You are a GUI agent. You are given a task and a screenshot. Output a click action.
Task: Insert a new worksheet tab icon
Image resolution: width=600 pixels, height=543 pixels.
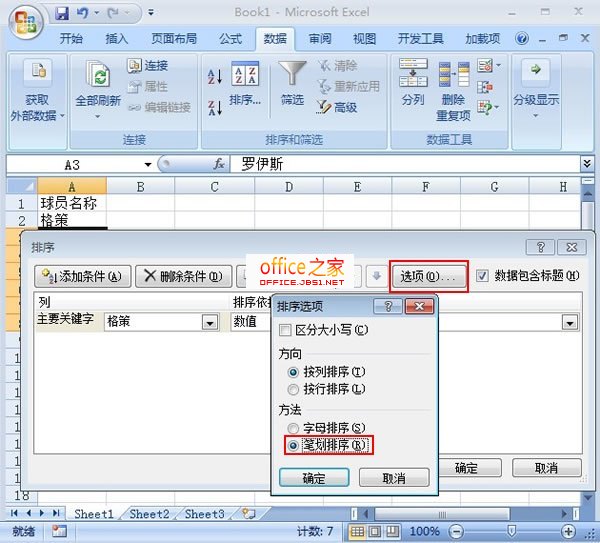coord(249,513)
